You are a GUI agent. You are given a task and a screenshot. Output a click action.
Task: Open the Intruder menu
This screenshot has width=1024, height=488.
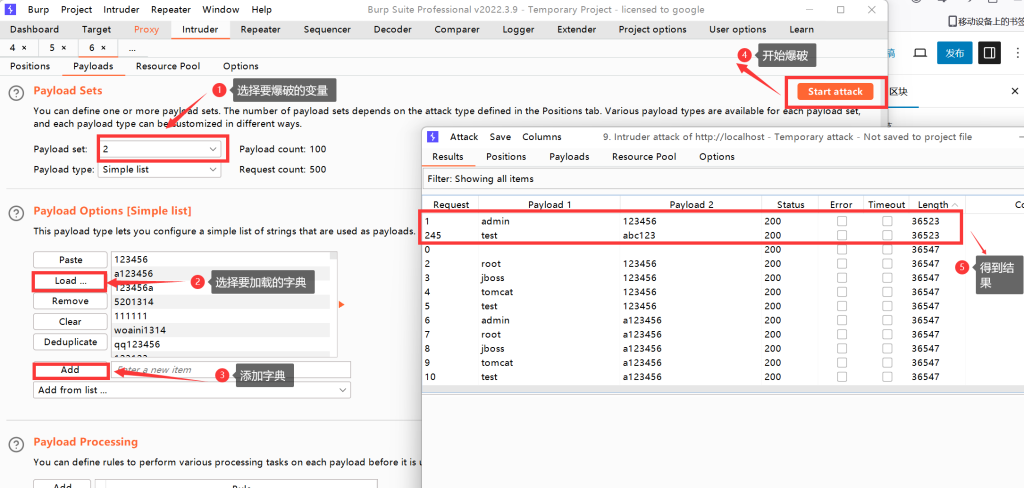coord(121,10)
